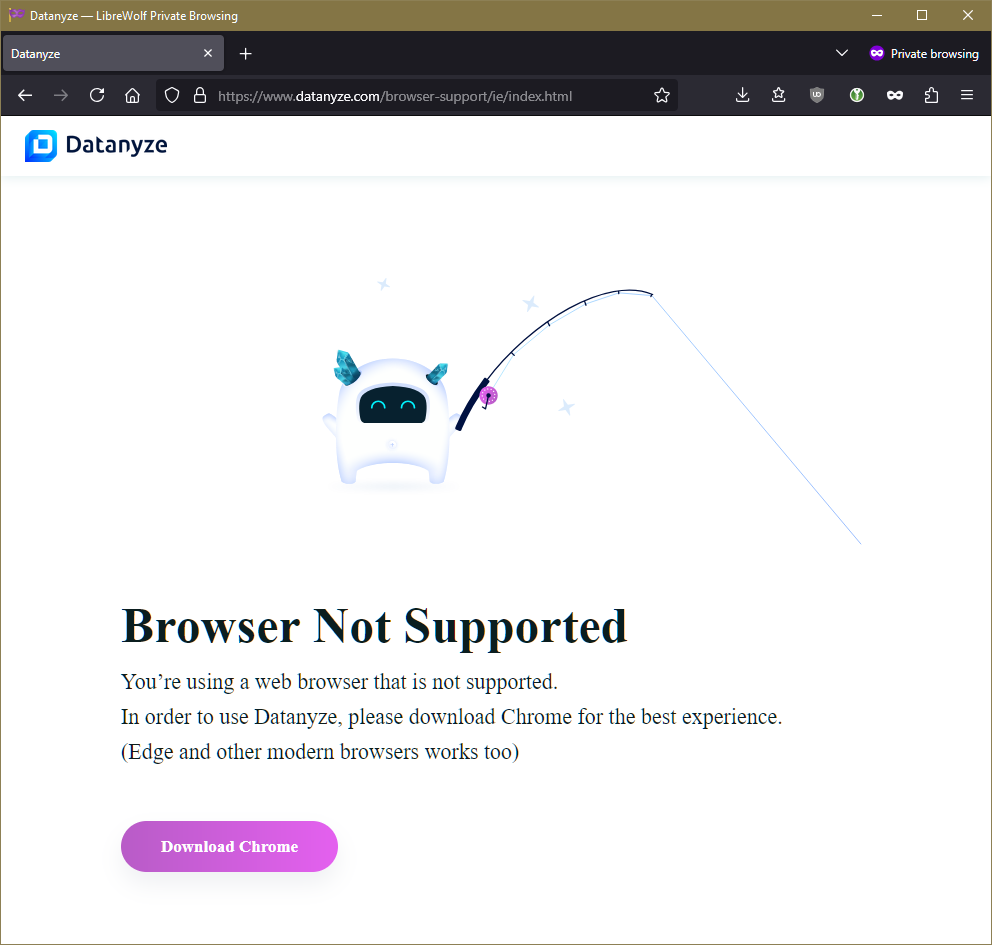Image resolution: width=992 pixels, height=945 pixels.
Task: Click the forward navigation arrow
Action: (61, 96)
